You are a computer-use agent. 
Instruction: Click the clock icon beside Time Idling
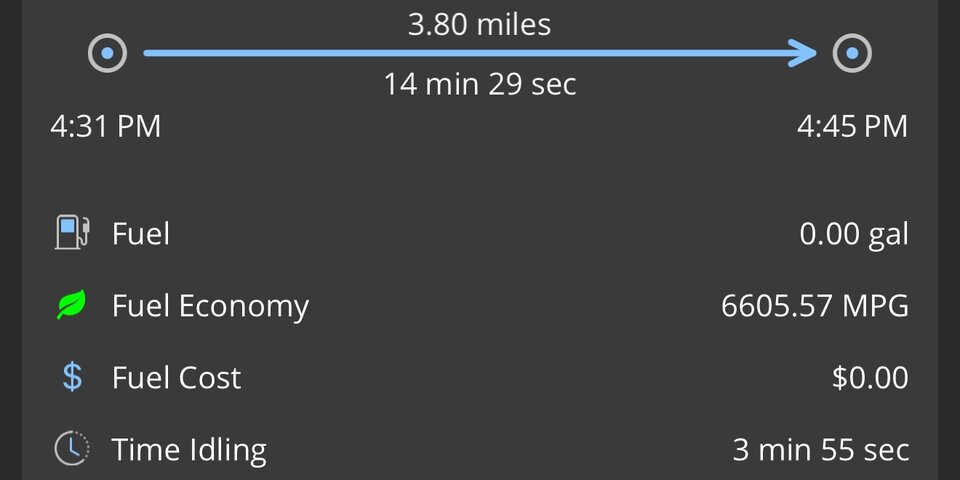(72, 449)
